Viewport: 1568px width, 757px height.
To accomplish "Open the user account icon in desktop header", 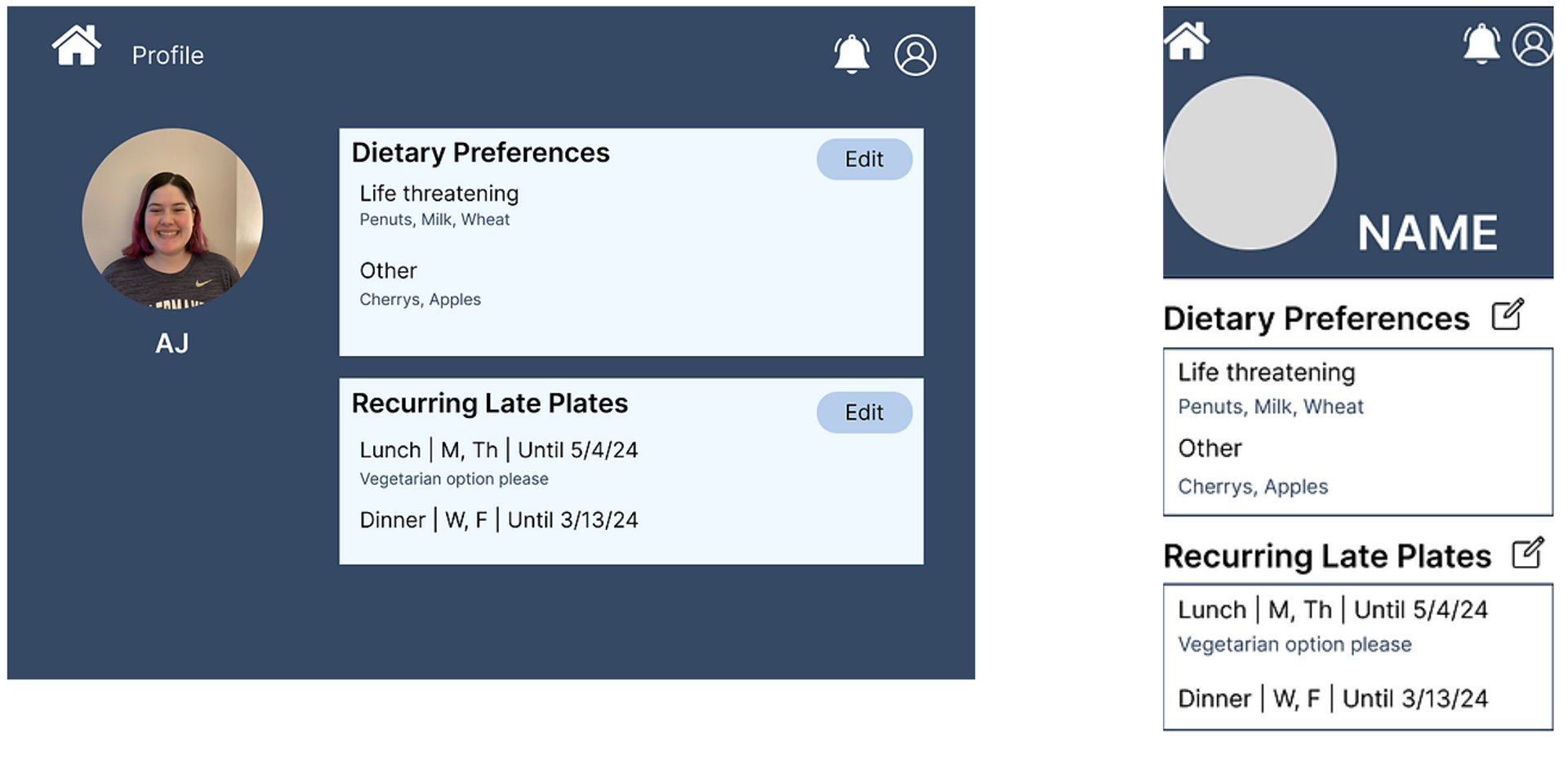I will pyautogui.click(x=915, y=55).
